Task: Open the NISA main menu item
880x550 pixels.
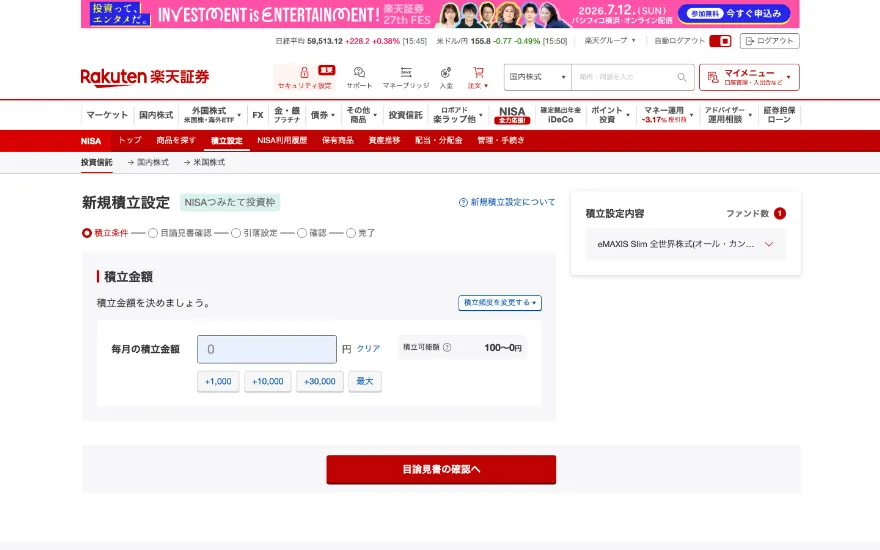Action: coord(512,115)
